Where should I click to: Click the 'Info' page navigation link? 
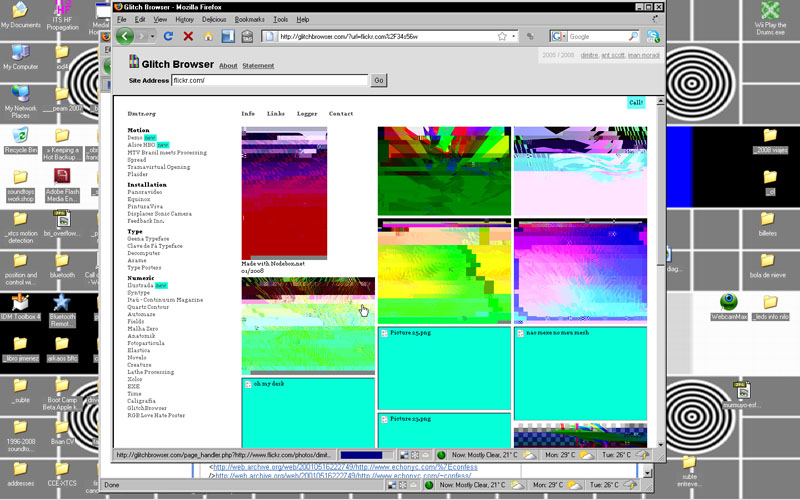[x=248, y=114]
